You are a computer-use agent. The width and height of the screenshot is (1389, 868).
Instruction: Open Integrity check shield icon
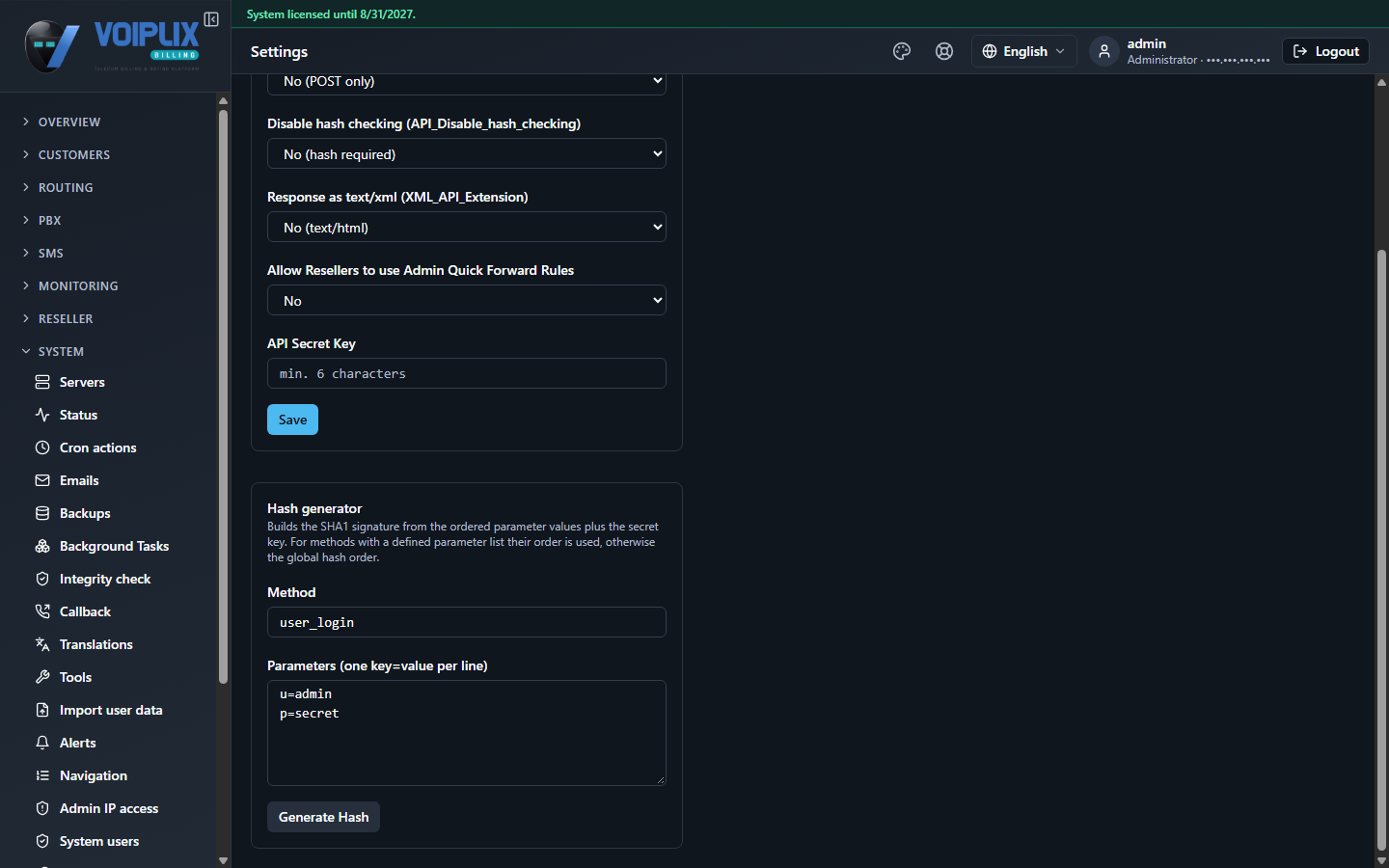(x=42, y=579)
